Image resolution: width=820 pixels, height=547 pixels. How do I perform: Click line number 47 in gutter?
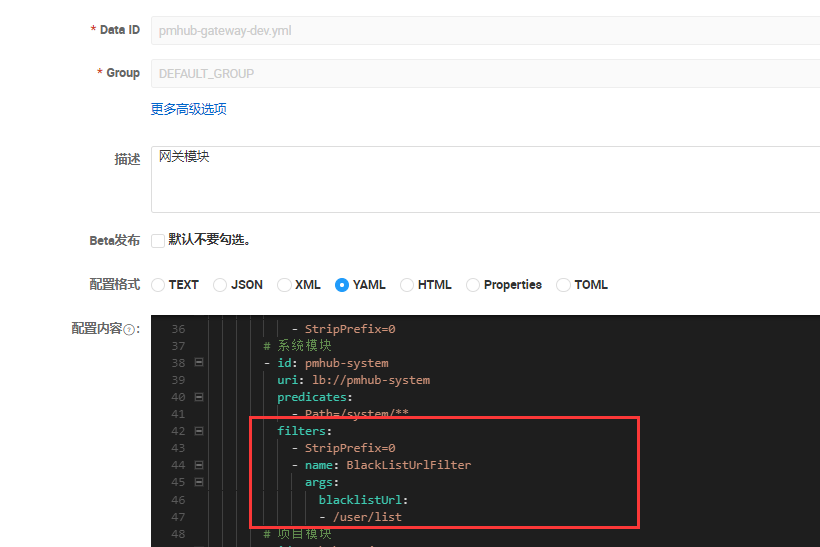178,517
